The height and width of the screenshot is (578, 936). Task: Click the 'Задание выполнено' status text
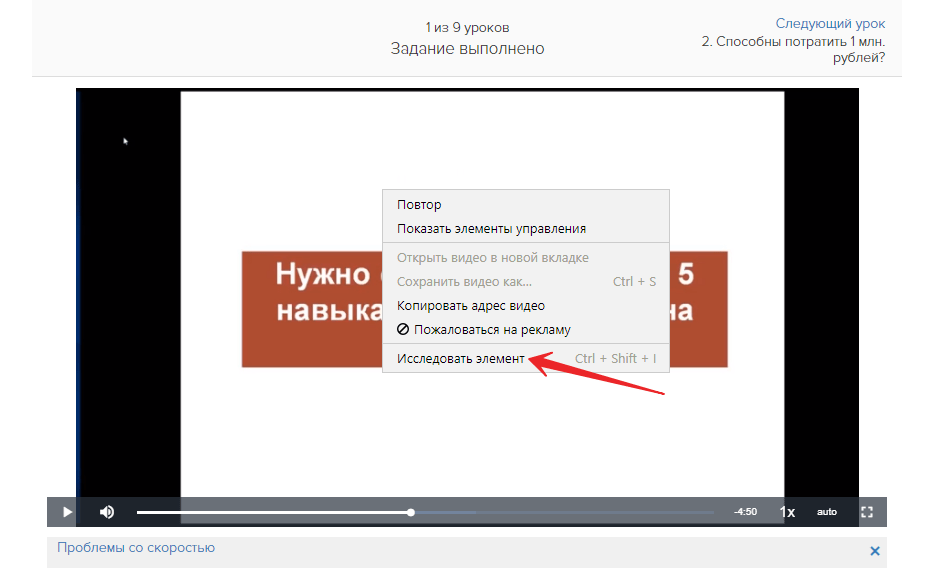[467, 48]
